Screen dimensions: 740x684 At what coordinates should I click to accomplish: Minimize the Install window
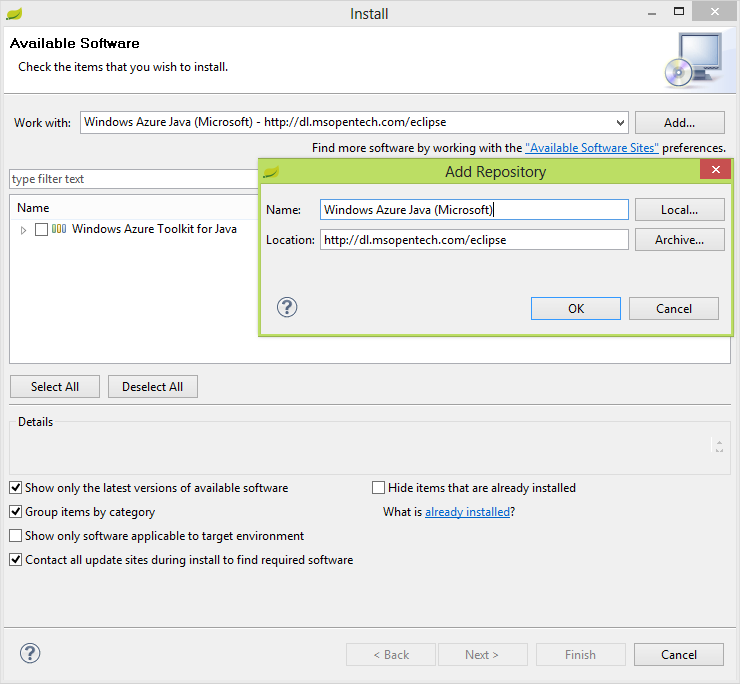652,13
